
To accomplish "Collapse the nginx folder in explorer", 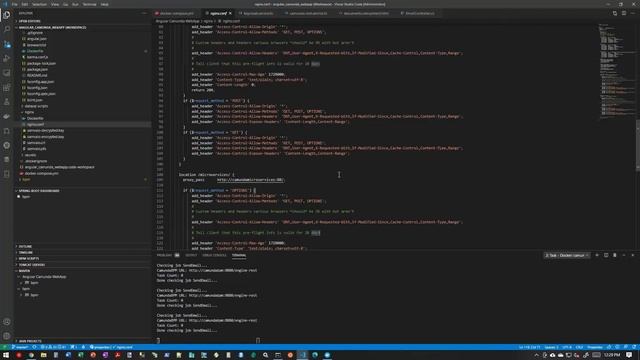I will click(29, 112).
